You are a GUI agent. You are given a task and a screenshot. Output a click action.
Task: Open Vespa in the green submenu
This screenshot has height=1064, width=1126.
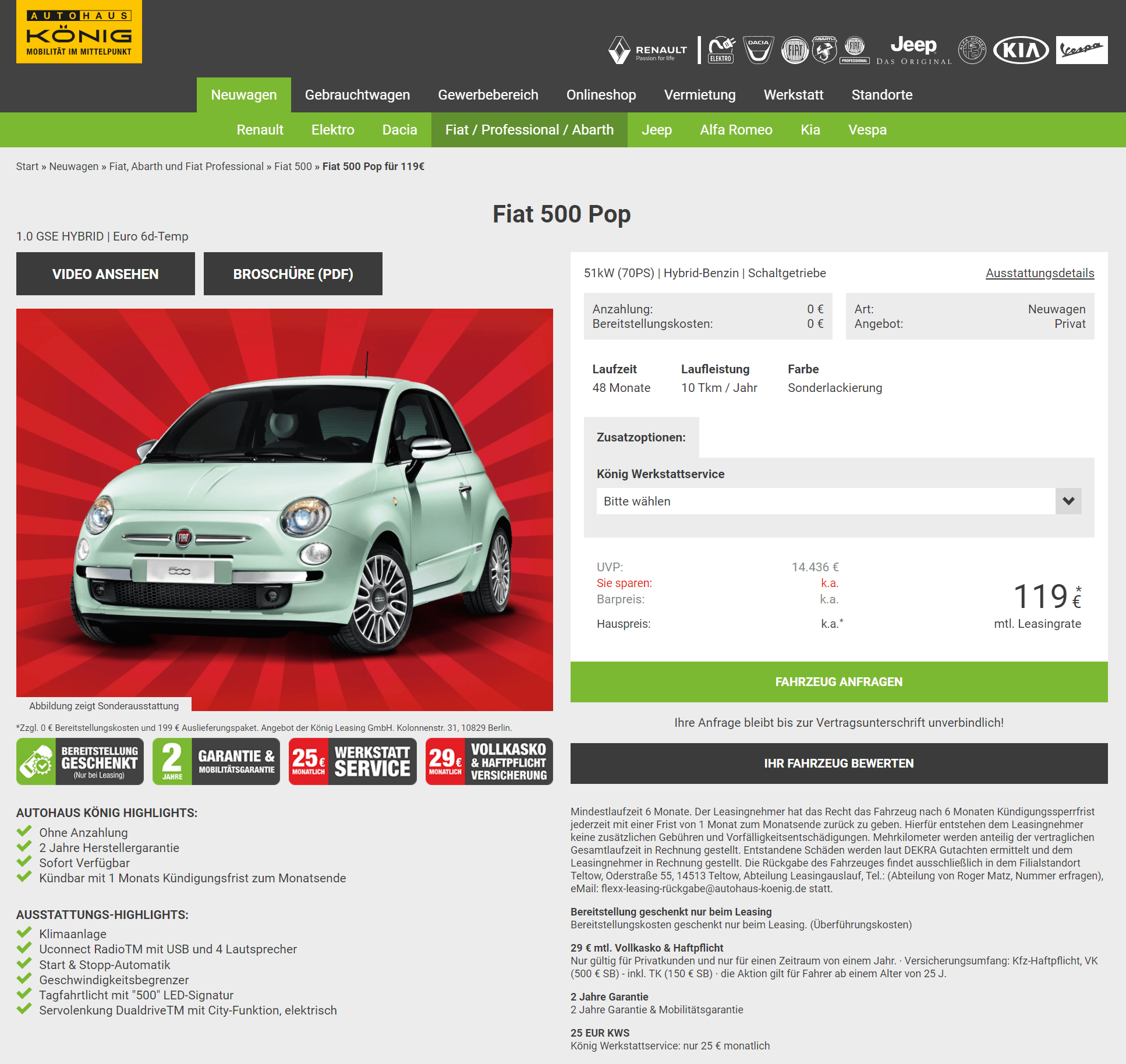tap(867, 130)
